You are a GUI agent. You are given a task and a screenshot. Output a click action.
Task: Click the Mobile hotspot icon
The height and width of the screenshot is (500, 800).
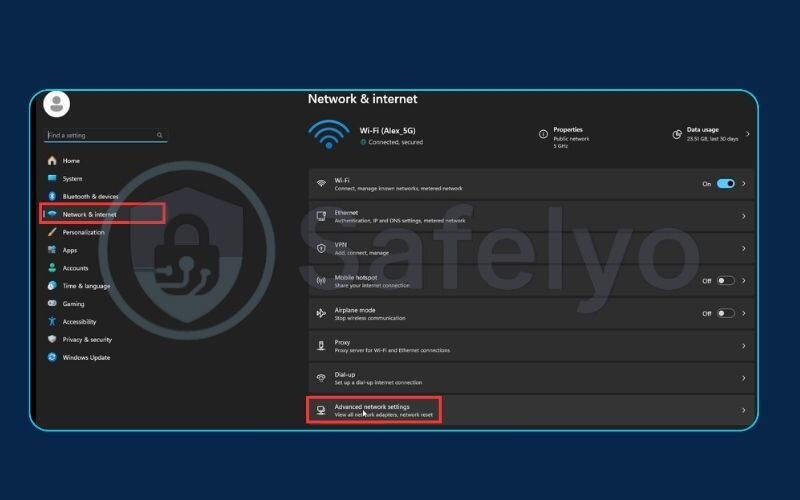pos(321,281)
